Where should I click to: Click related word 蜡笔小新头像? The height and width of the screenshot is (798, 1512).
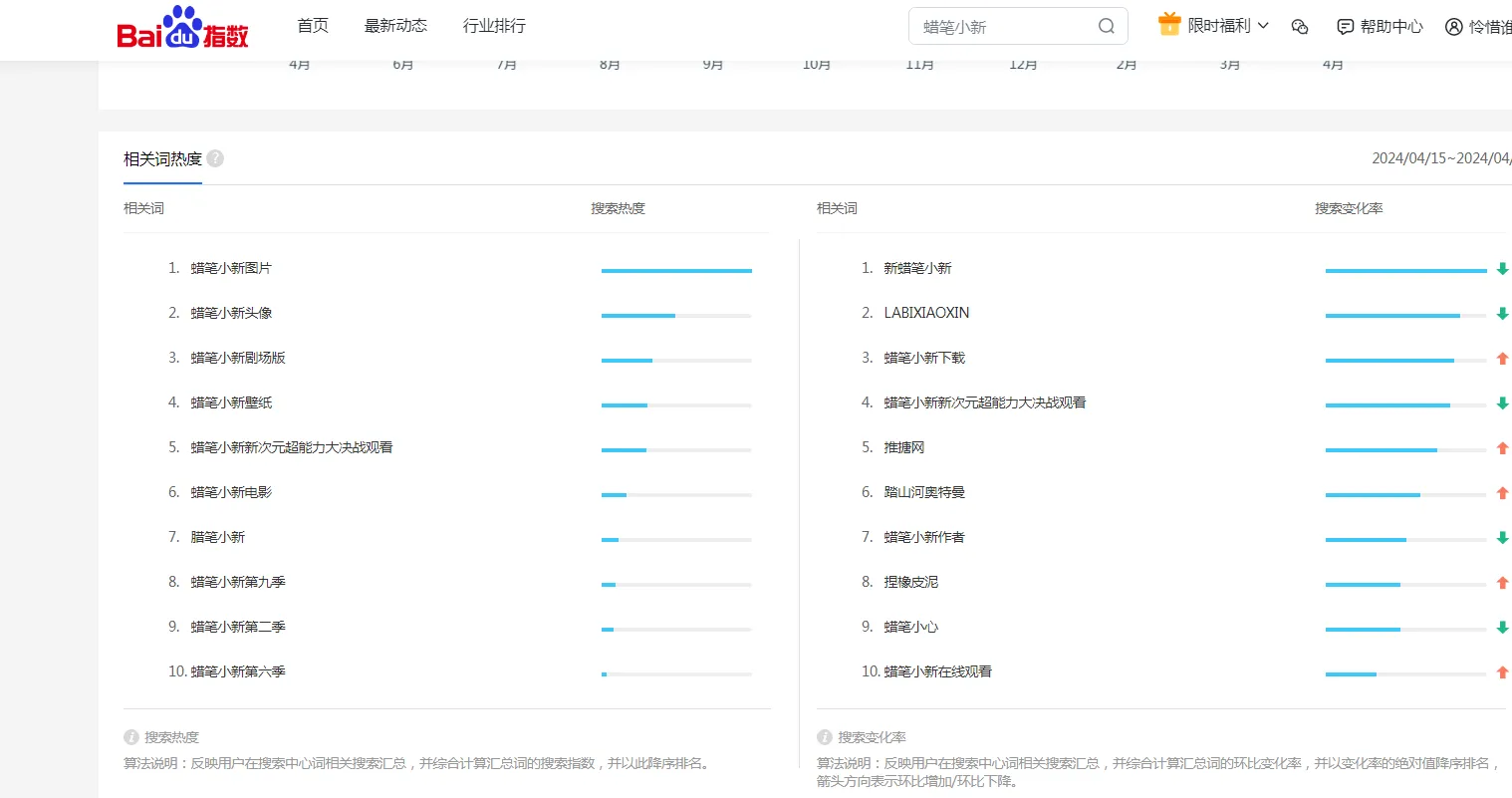(x=231, y=313)
